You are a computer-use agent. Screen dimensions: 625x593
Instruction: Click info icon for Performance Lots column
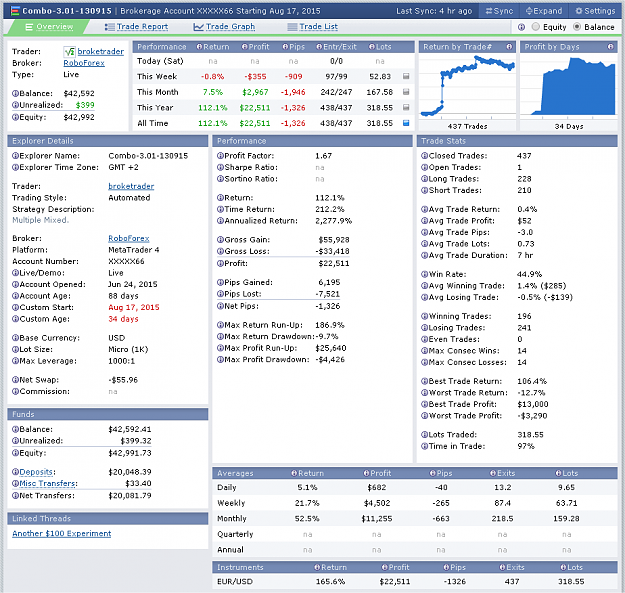pyautogui.click(x=371, y=47)
